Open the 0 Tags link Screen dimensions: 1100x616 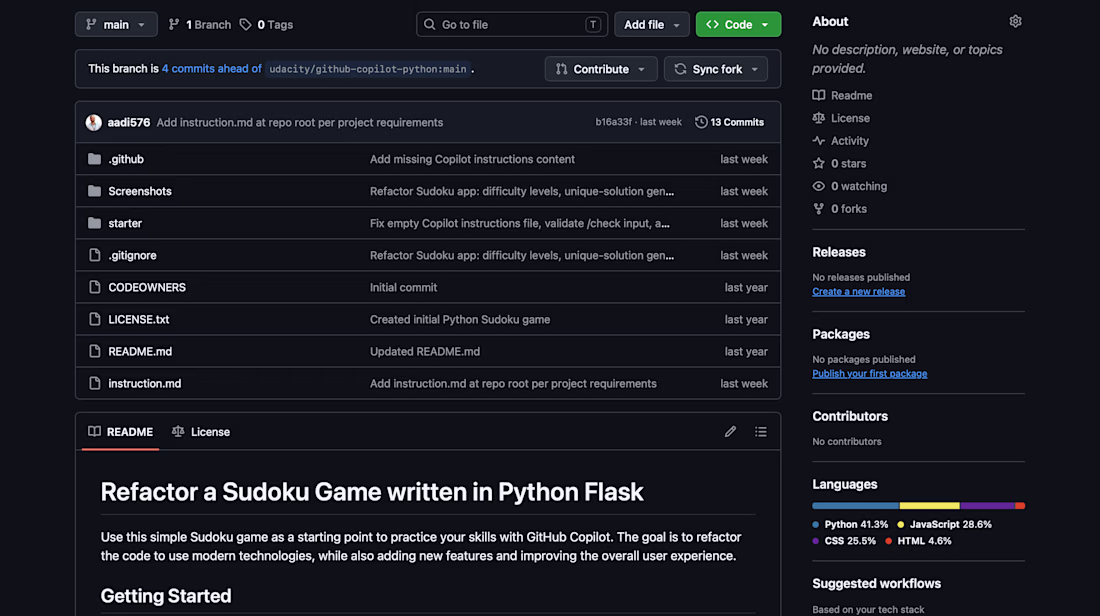(267, 25)
